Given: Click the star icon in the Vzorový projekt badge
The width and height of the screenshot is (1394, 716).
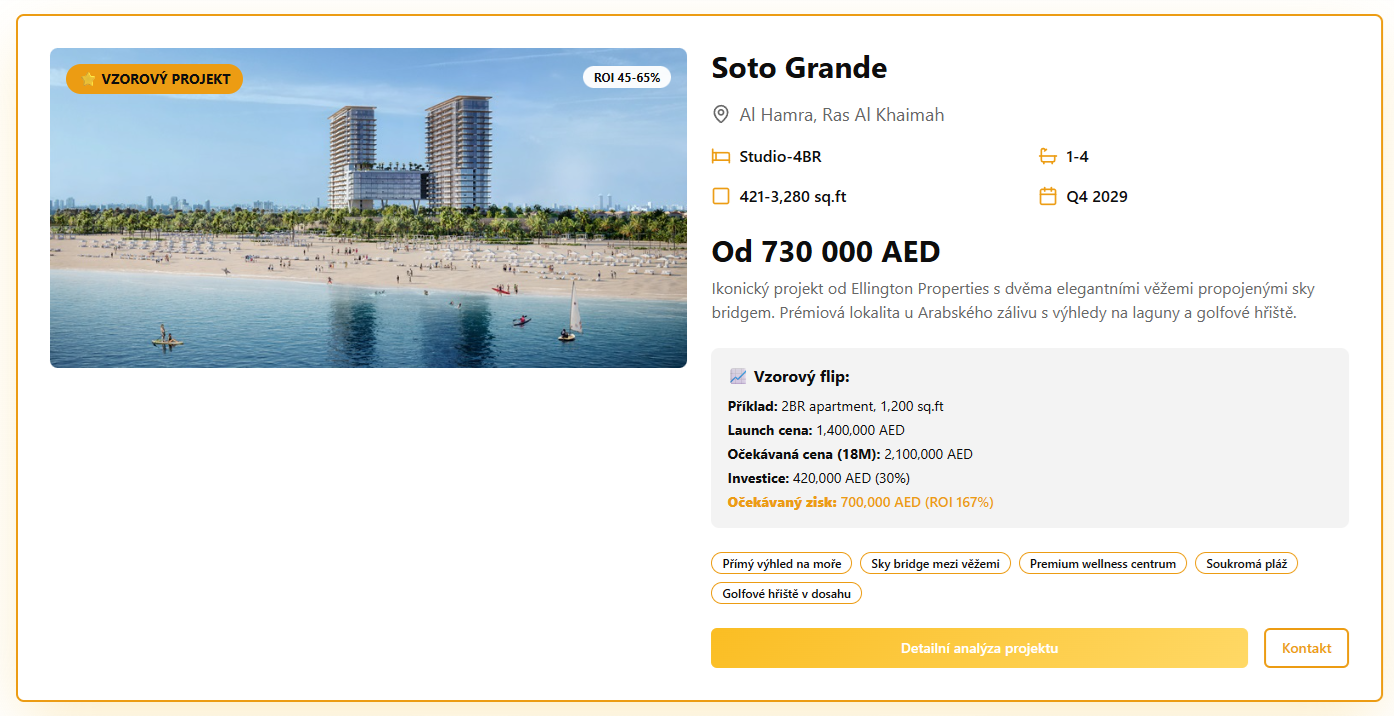Looking at the screenshot, I should point(89,79).
